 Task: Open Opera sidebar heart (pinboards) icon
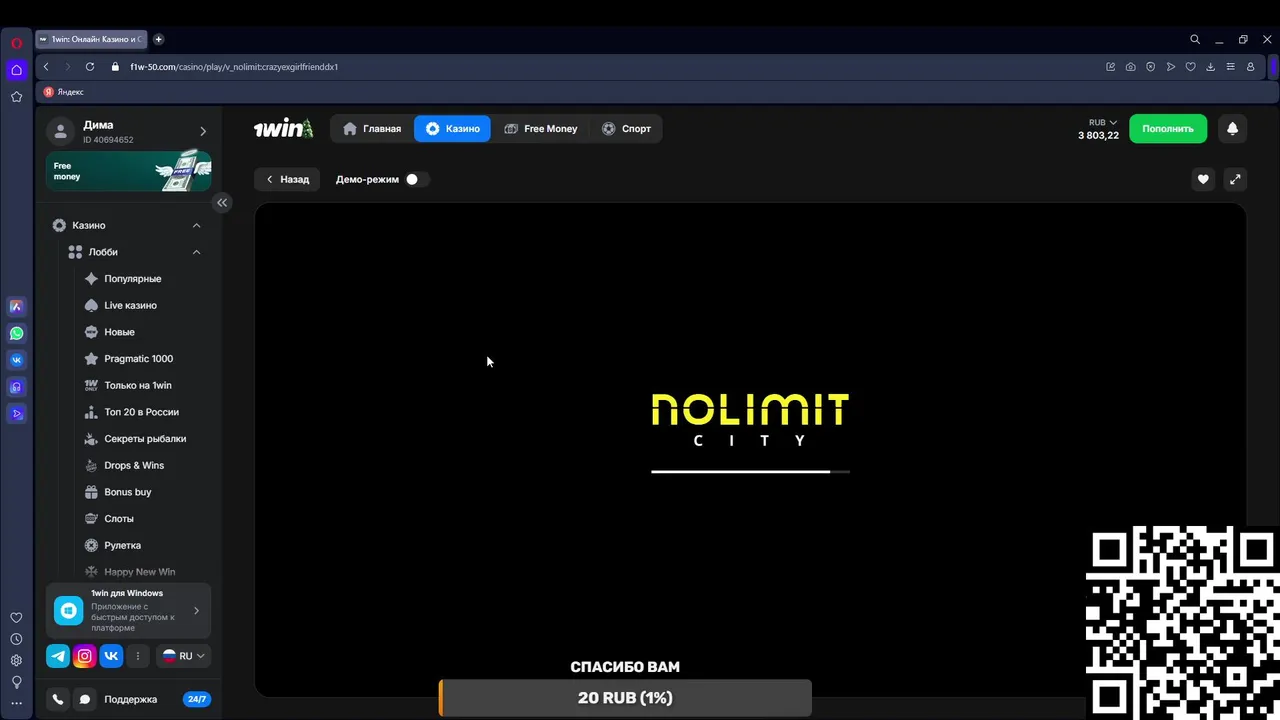click(16, 618)
